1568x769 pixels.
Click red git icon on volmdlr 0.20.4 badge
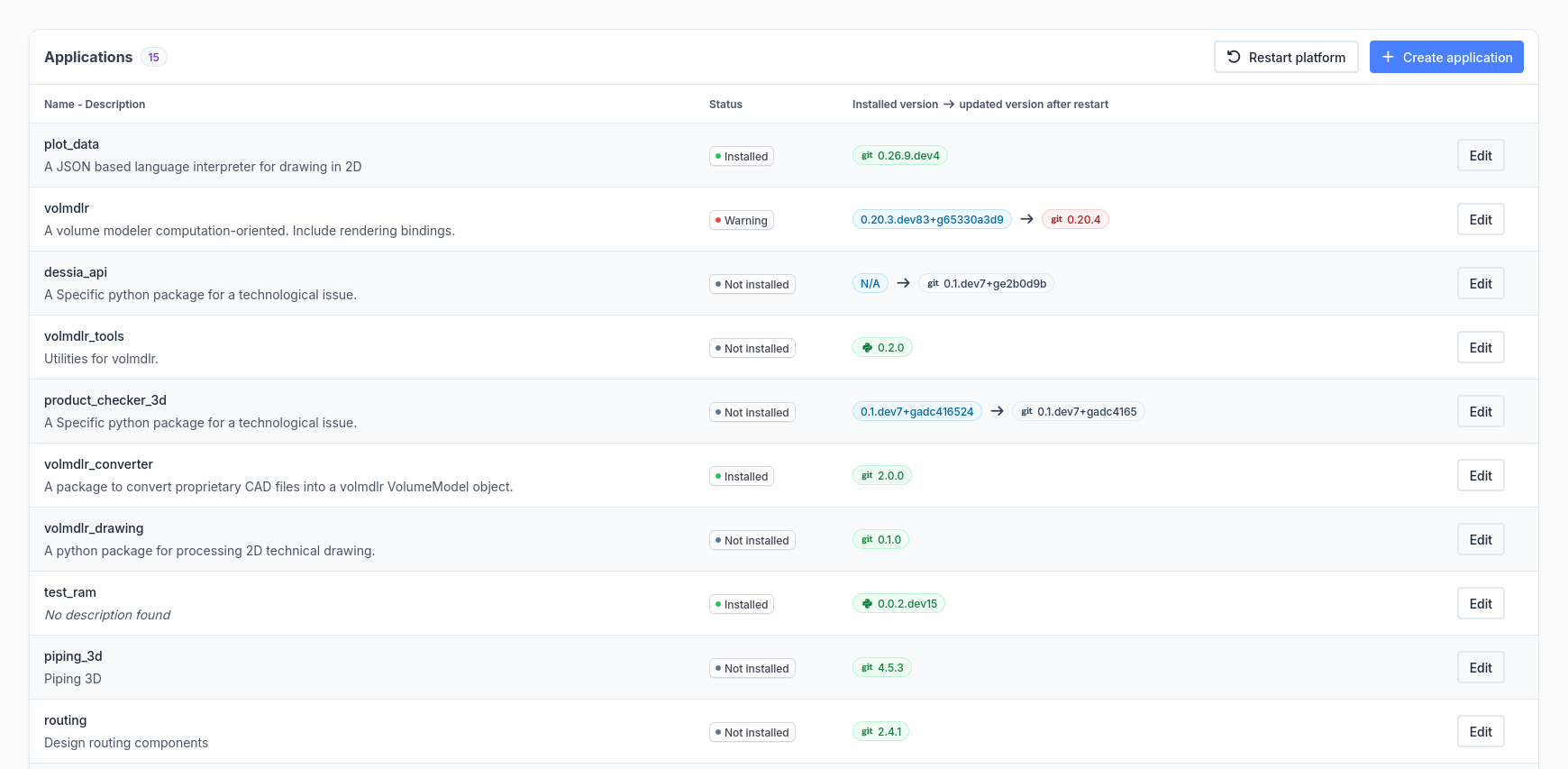[x=1056, y=220]
